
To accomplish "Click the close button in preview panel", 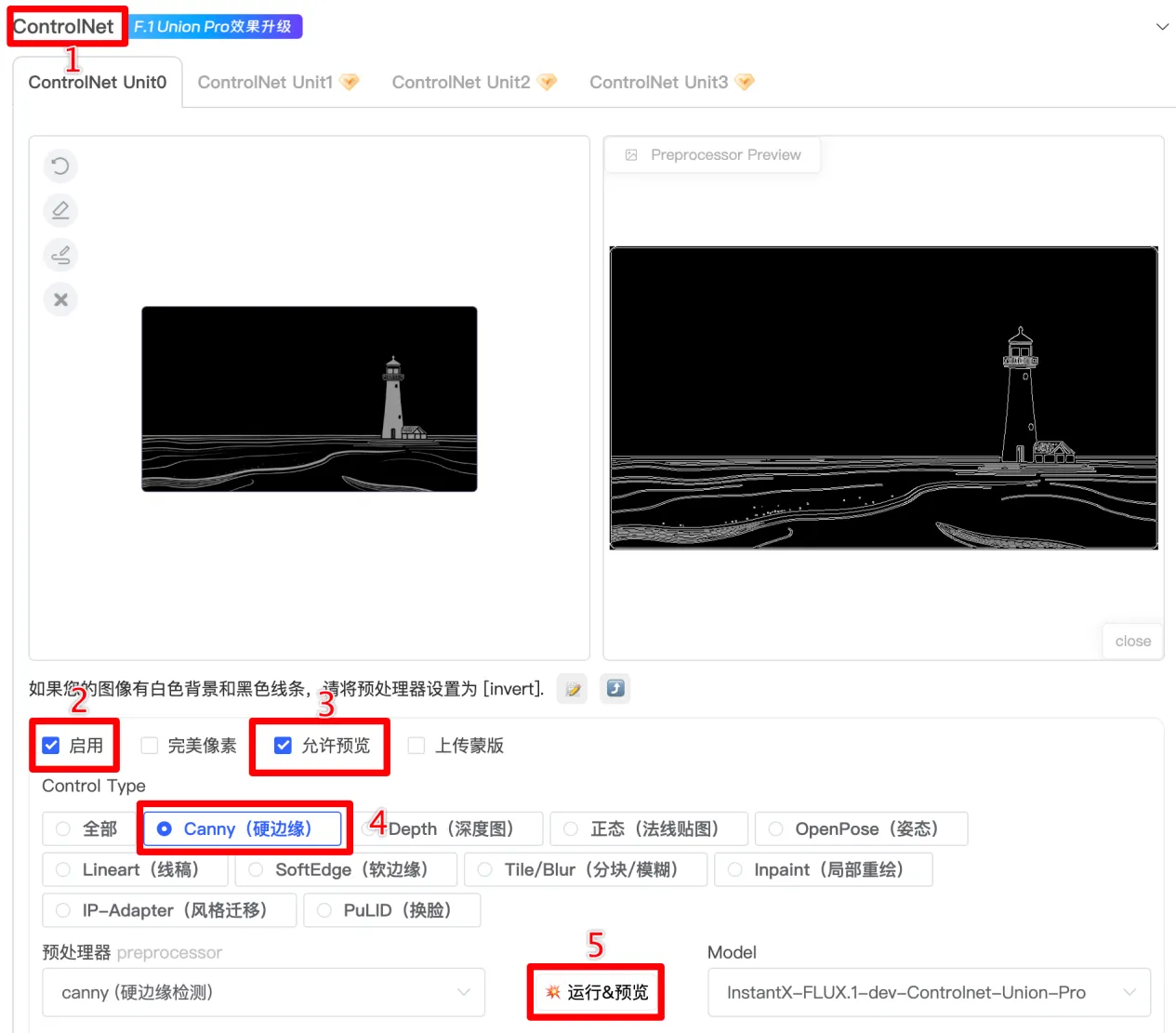I will [x=1132, y=641].
